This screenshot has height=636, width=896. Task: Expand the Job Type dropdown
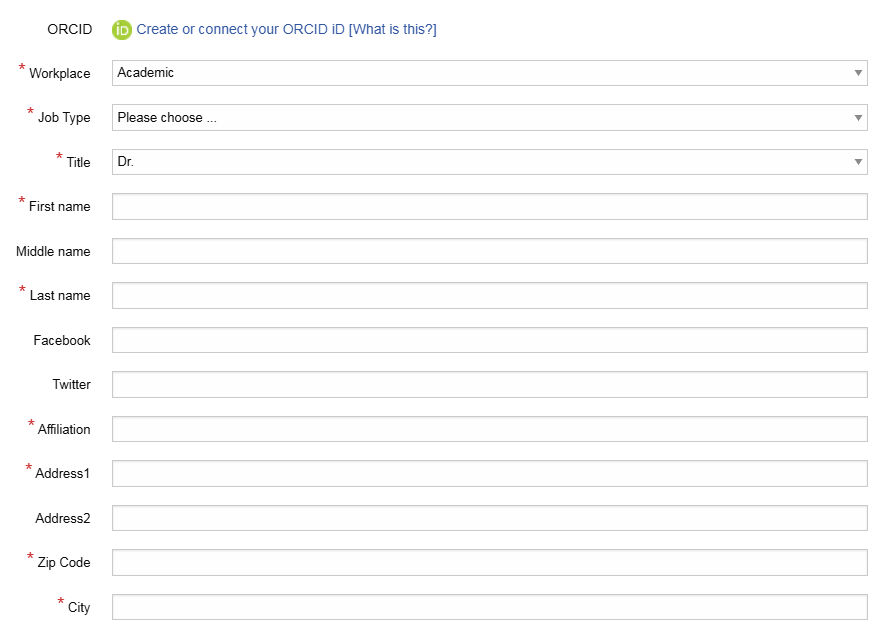pos(480,118)
